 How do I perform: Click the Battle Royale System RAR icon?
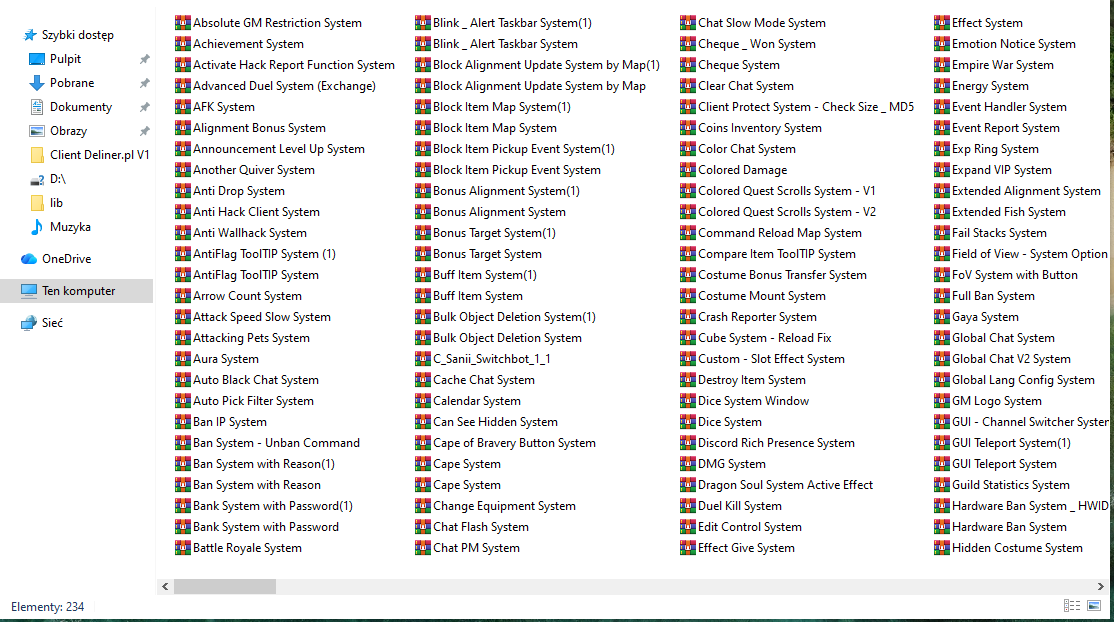tap(182, 548)
